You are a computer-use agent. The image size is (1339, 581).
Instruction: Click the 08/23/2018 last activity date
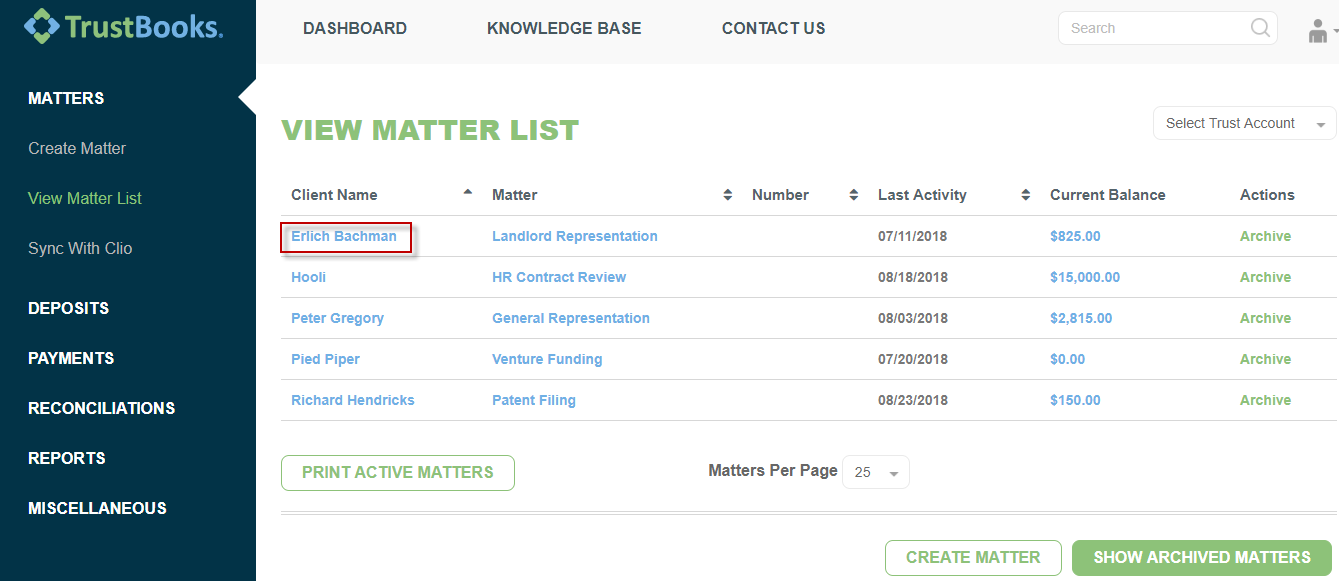point(912,400)
